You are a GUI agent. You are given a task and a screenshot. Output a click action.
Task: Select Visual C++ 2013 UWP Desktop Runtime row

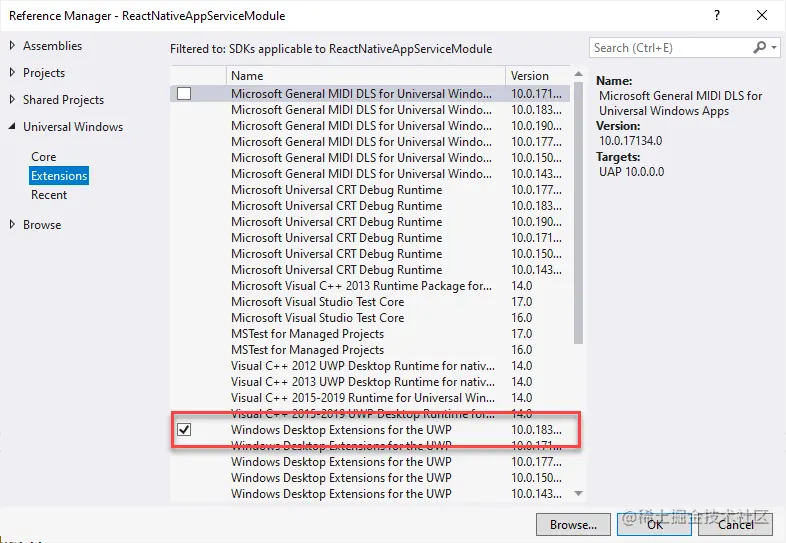[x=370, y=382]
